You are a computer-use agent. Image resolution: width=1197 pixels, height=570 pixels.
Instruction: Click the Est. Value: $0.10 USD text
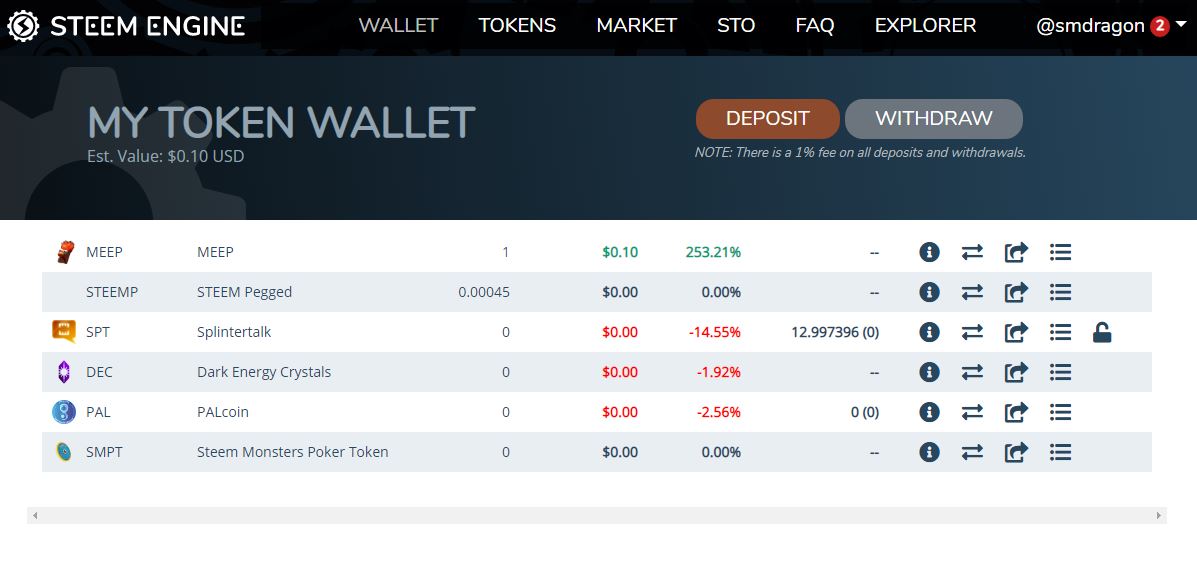pyautogui.click(x=166, y=156)
